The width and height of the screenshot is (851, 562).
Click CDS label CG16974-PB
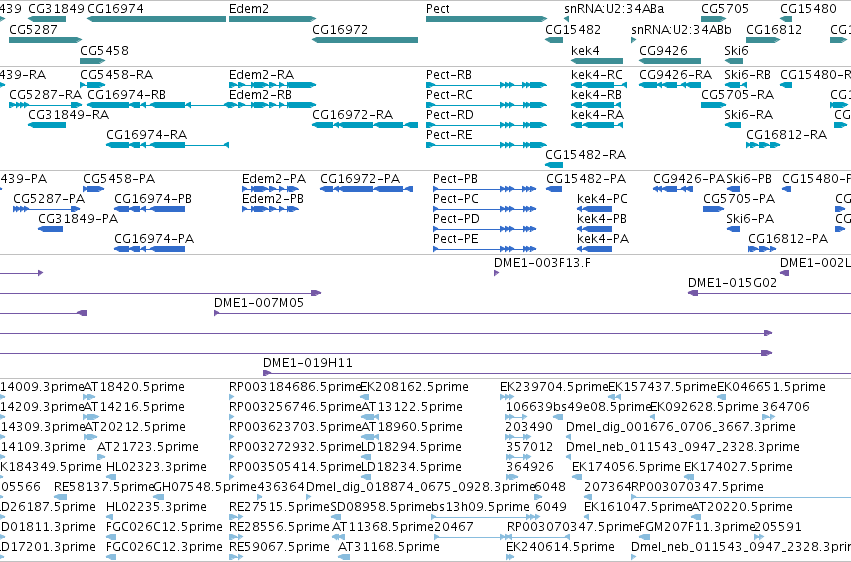click(153, 199)
